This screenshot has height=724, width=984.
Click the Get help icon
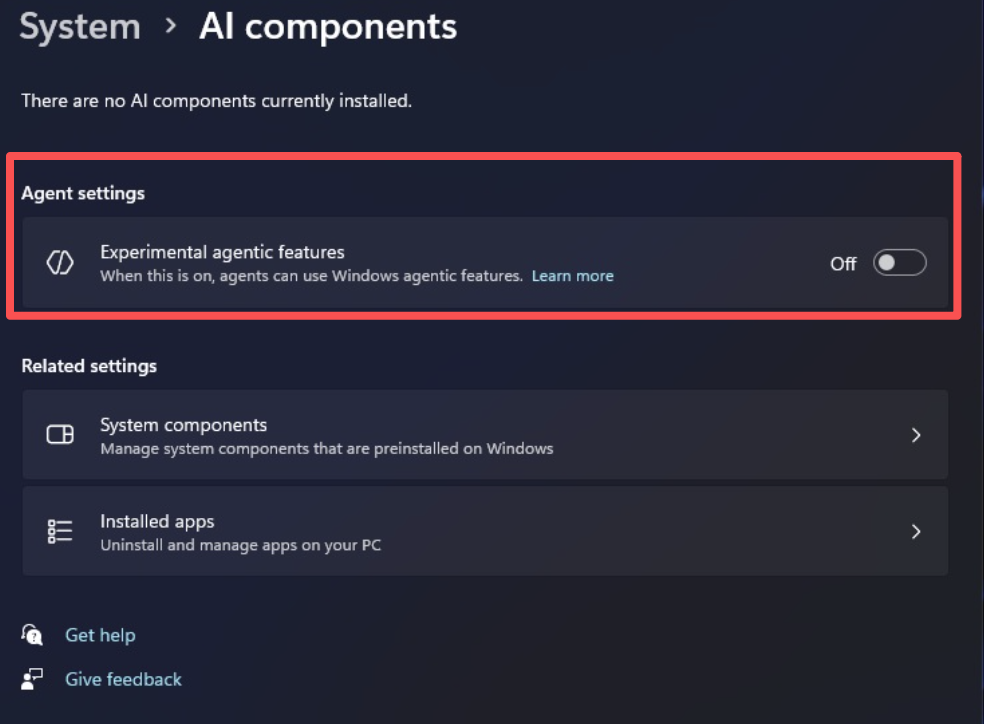[33, 635]
